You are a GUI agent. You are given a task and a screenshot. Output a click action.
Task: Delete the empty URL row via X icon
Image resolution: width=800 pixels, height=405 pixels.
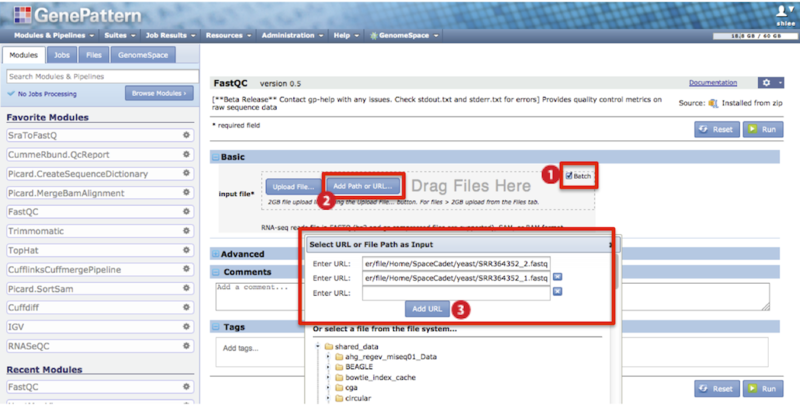point(558,291)
